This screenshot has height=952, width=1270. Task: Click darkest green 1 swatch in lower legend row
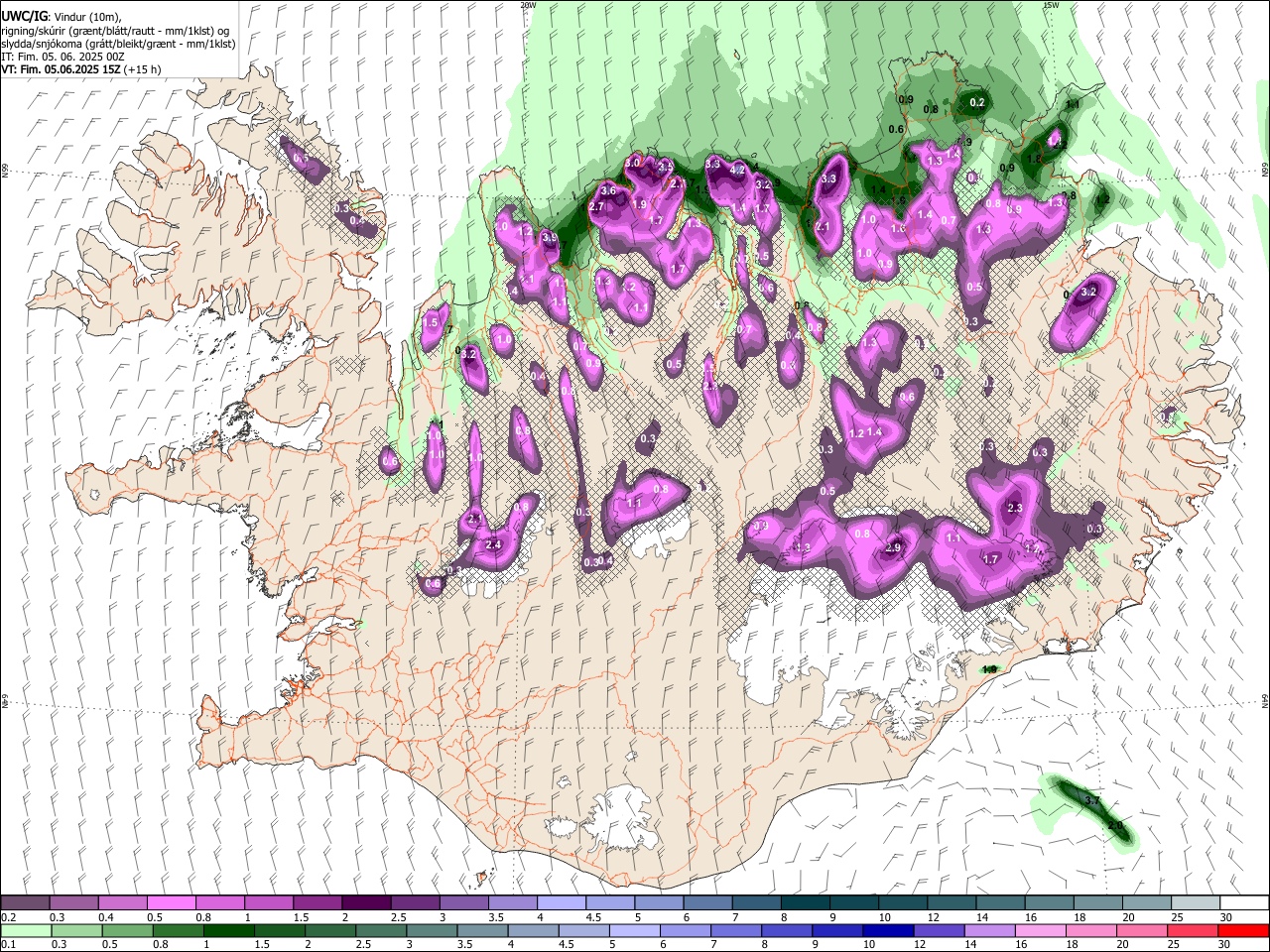(x=228, y=930)
